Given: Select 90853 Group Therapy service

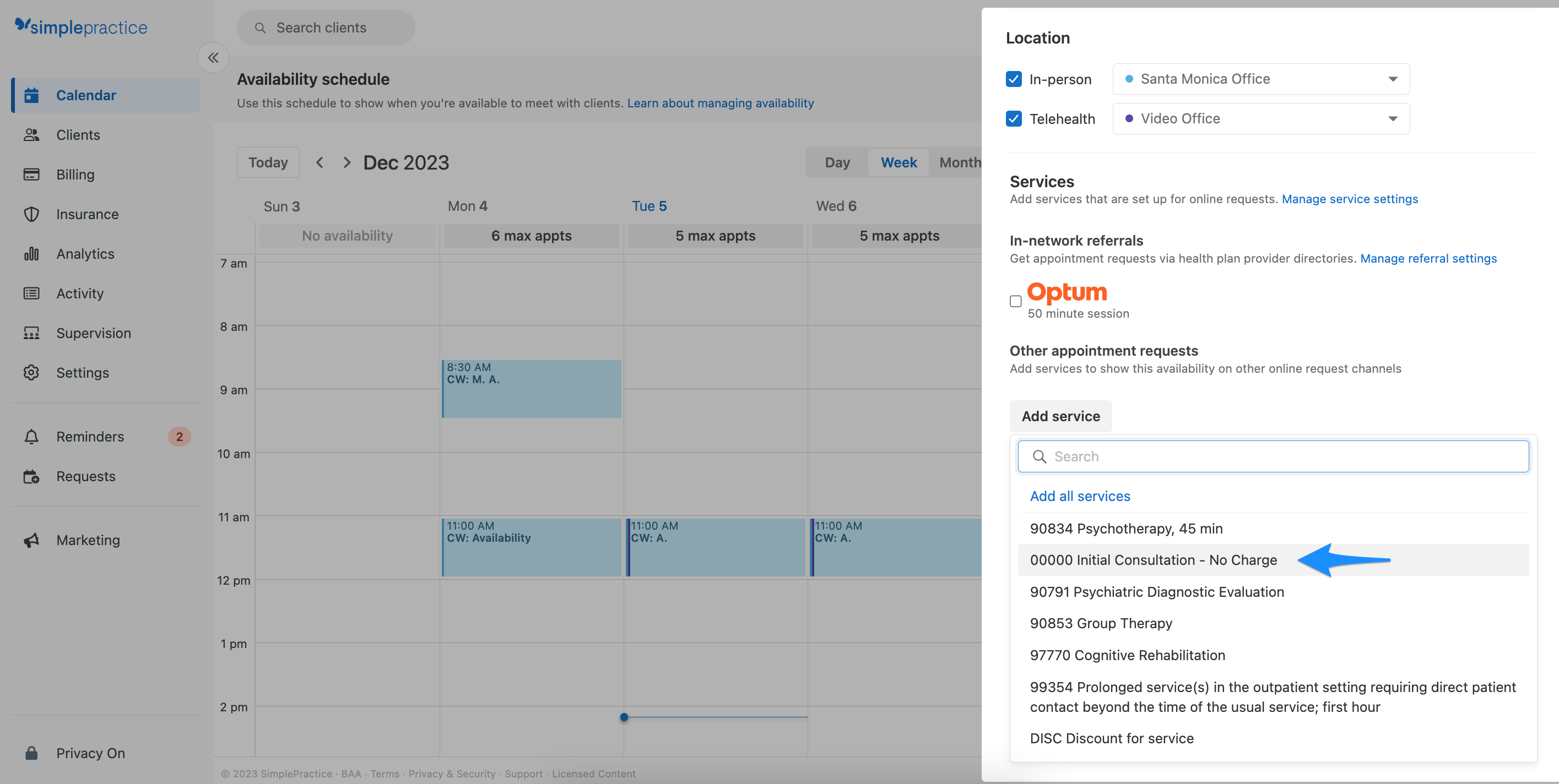Looking at the screenshot, I should tap(1273, 623).
